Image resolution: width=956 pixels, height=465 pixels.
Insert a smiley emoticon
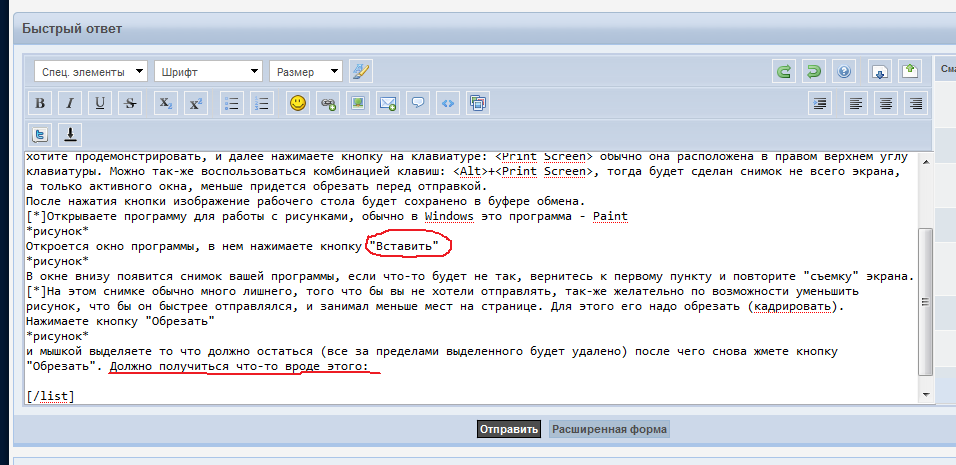pos(297,103)
